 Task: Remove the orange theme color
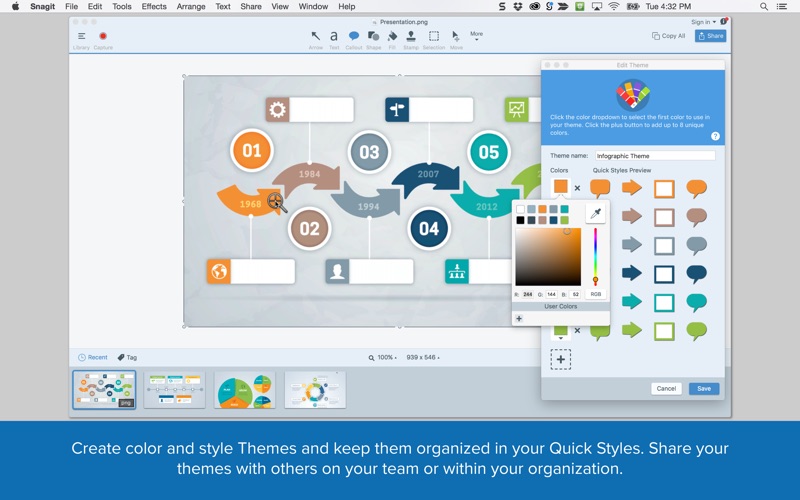pyautogui.click(x=577, y=188)
